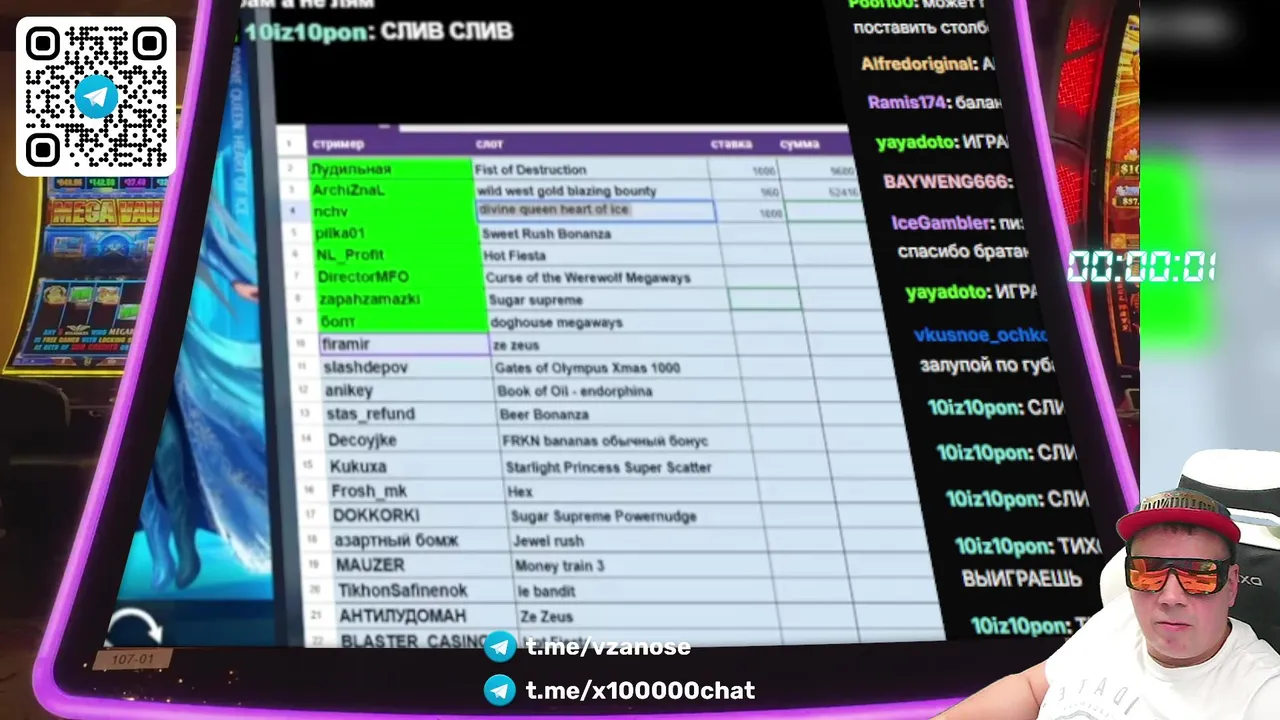Select the 'болт' streamer cell
Viewport: 1280px width, 720px height.
tap(404, 321)
